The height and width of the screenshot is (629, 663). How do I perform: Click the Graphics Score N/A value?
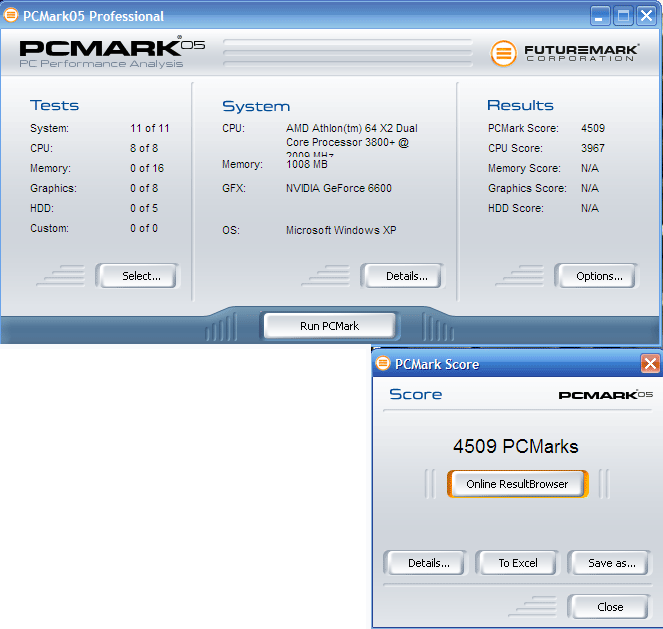[x=590, y=188]
